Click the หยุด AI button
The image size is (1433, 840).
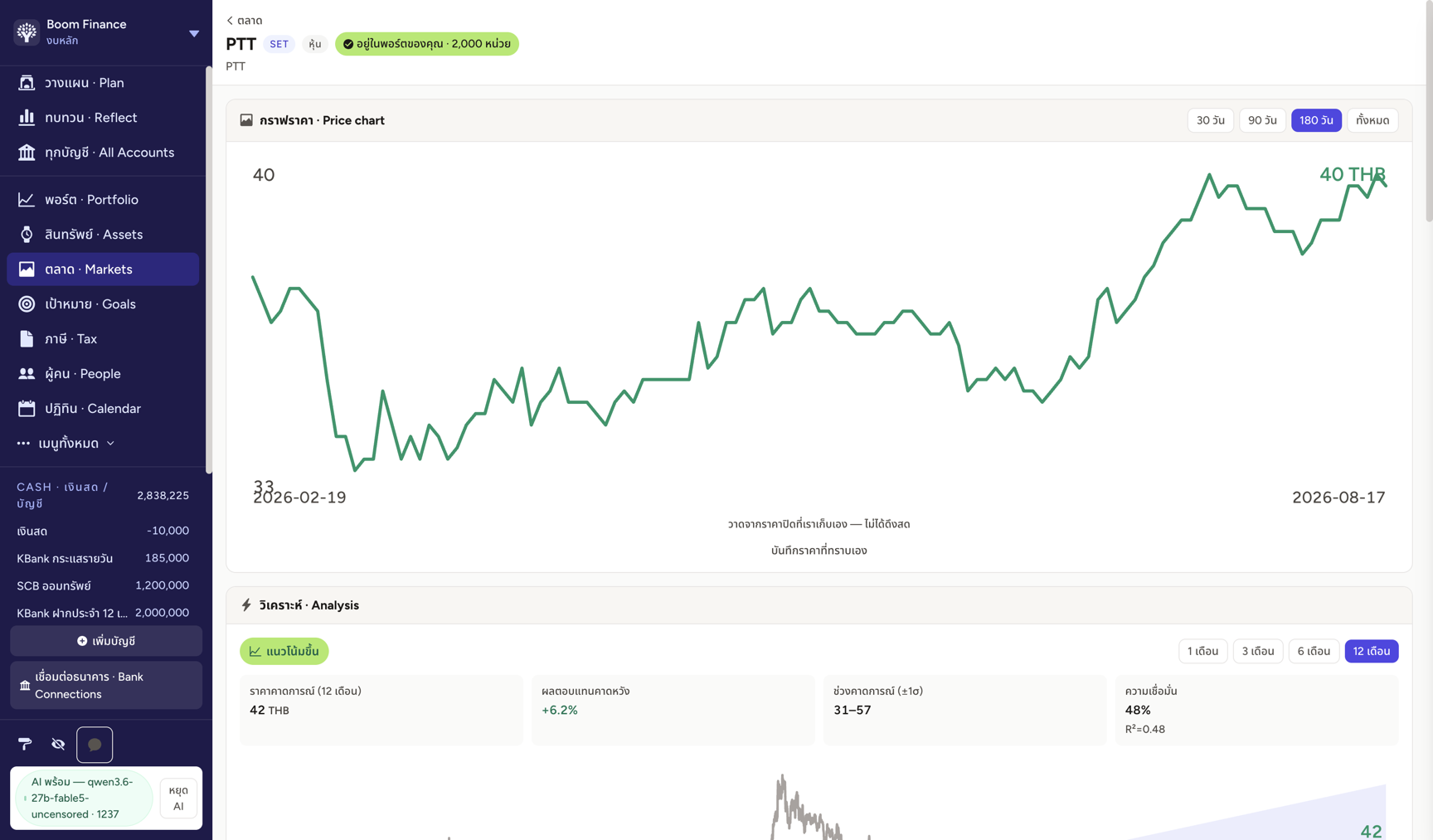pyautogui.click(x=178, y=798)
